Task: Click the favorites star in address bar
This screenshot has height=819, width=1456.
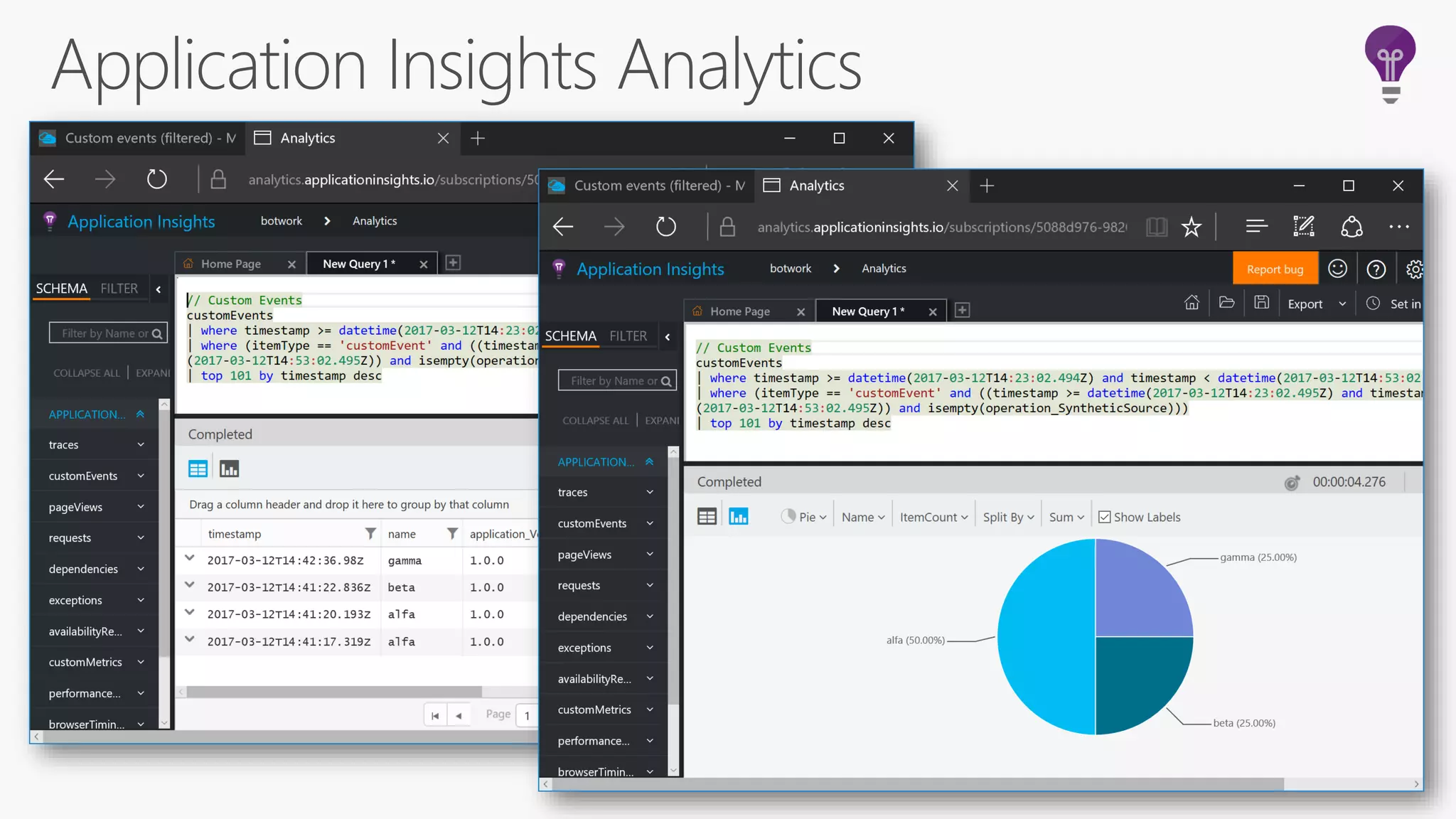Action: [x=1192, y=227]
